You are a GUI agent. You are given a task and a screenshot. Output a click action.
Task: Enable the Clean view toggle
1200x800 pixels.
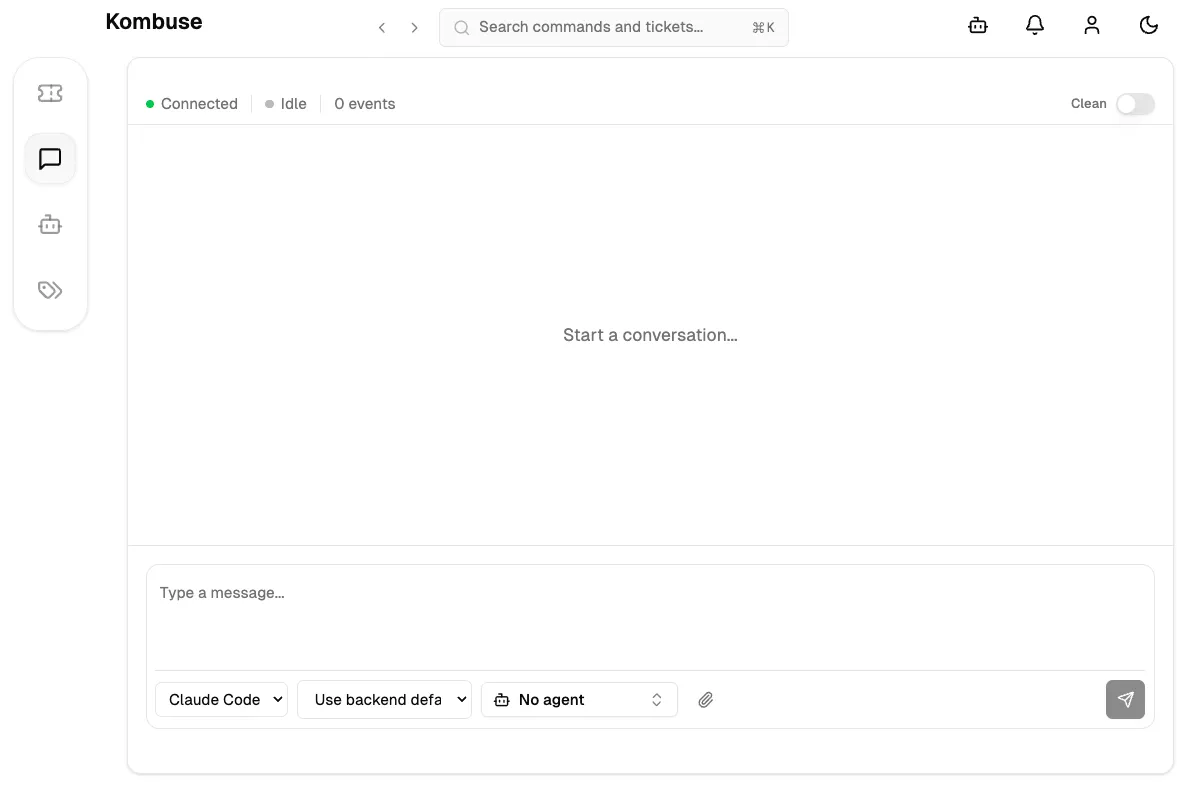pos(1135,104)
